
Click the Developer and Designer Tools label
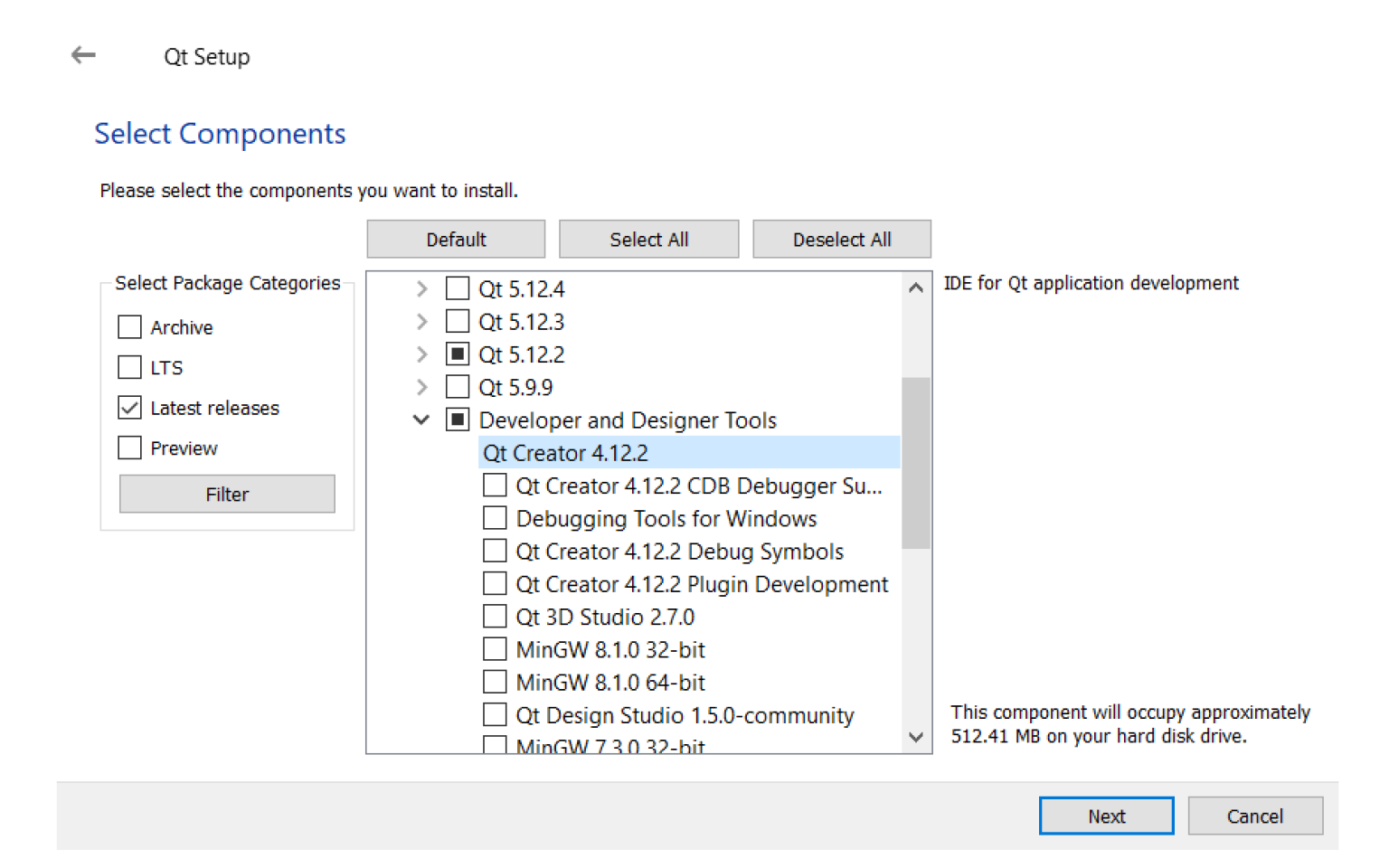pos(628,420)
